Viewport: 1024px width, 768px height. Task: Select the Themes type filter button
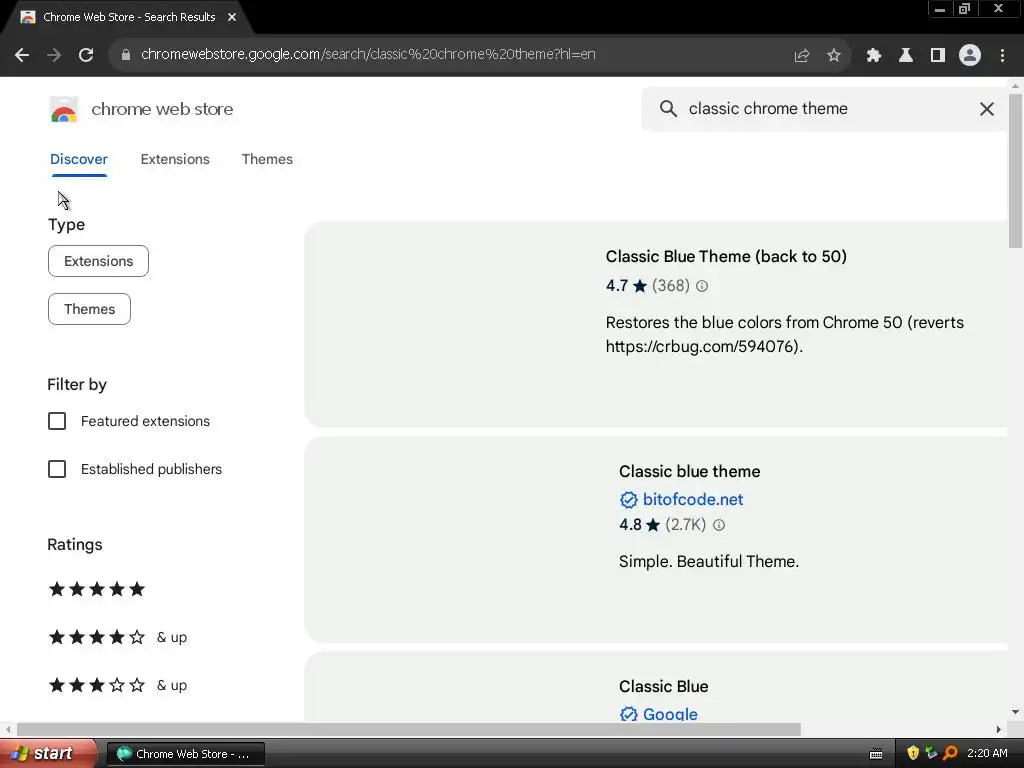pyautogui.click(x=89, y=309)
